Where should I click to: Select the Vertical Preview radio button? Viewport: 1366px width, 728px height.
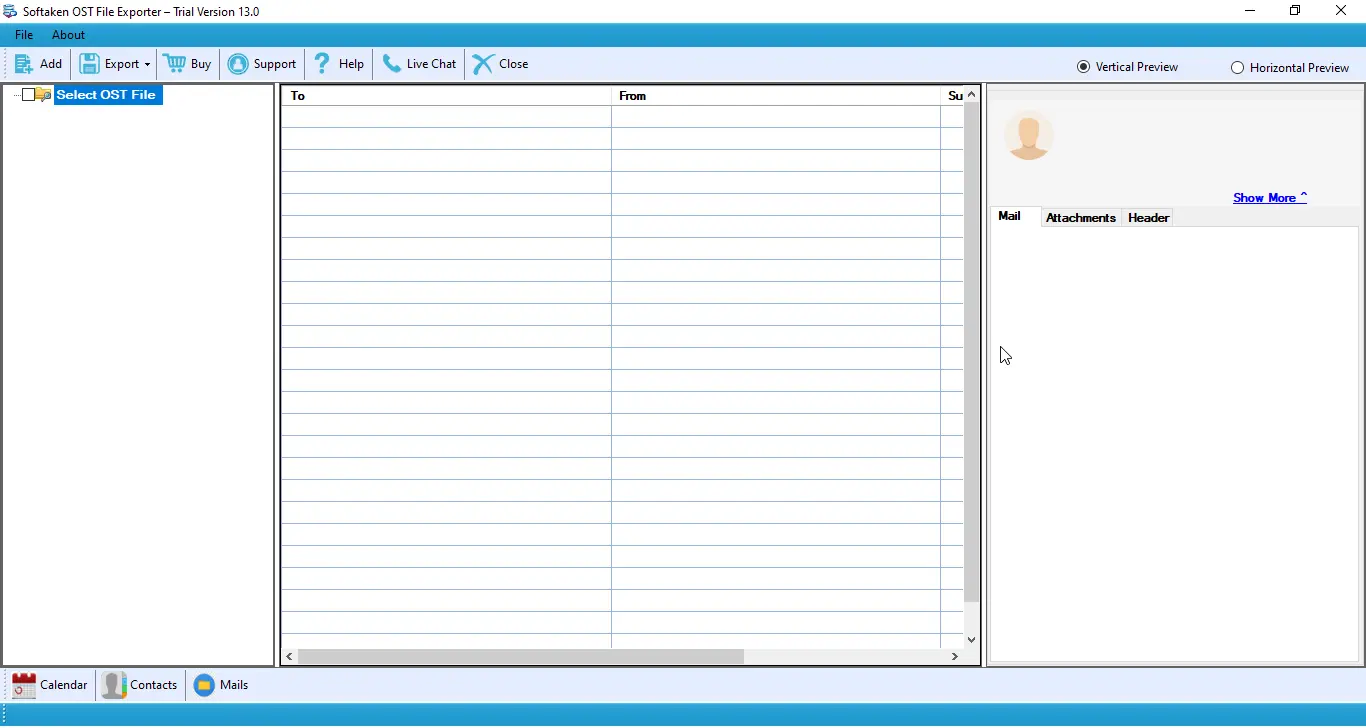[x=1084, y=66]
